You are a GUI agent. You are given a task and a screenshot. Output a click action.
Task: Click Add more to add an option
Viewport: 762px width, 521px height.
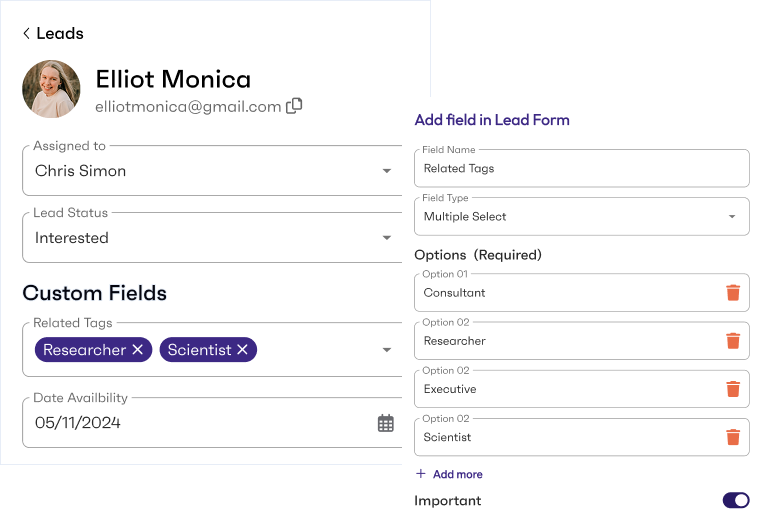(449, 474)
